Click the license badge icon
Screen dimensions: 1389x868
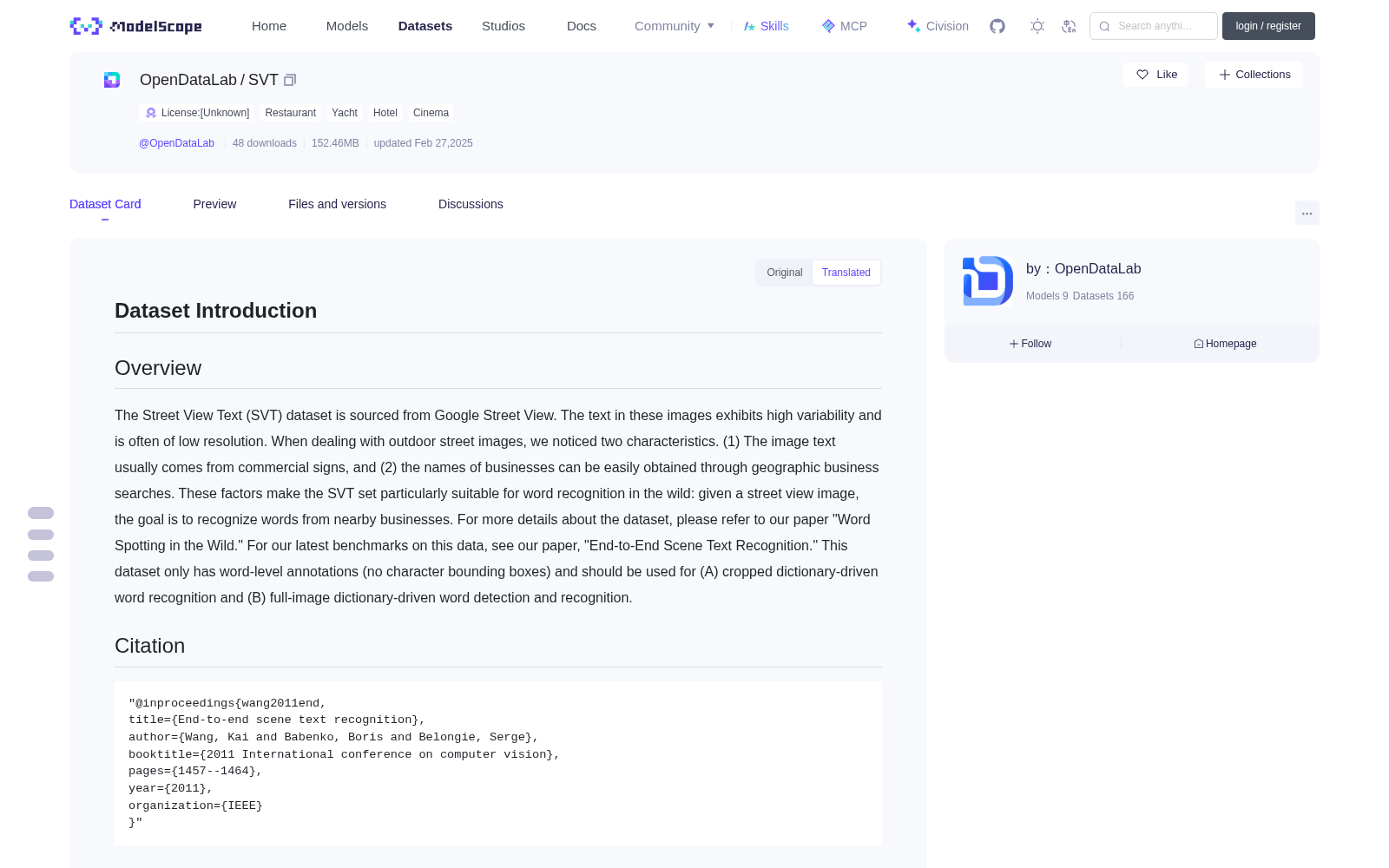coord(151,113)
